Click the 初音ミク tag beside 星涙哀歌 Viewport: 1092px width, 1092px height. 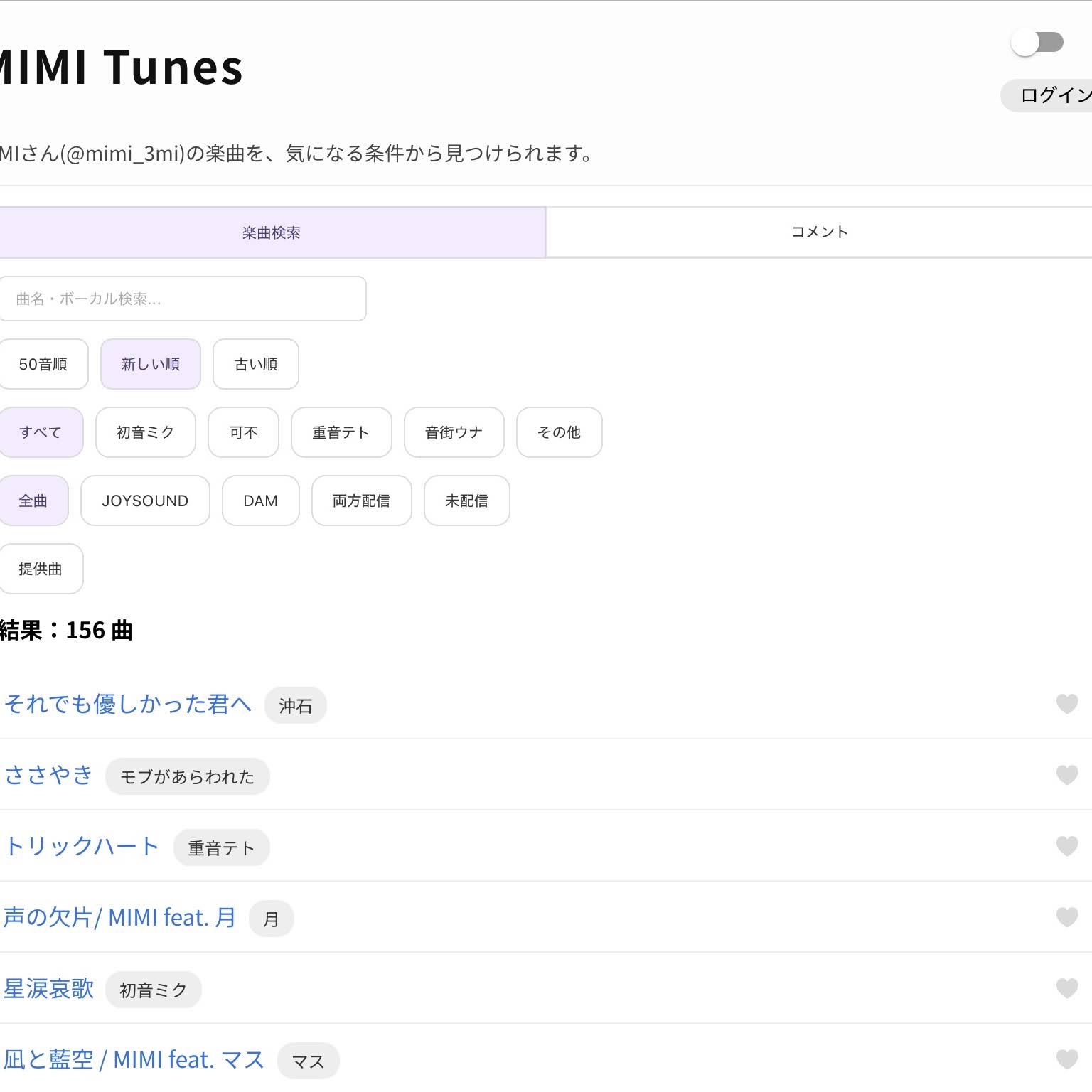(154, 990)
